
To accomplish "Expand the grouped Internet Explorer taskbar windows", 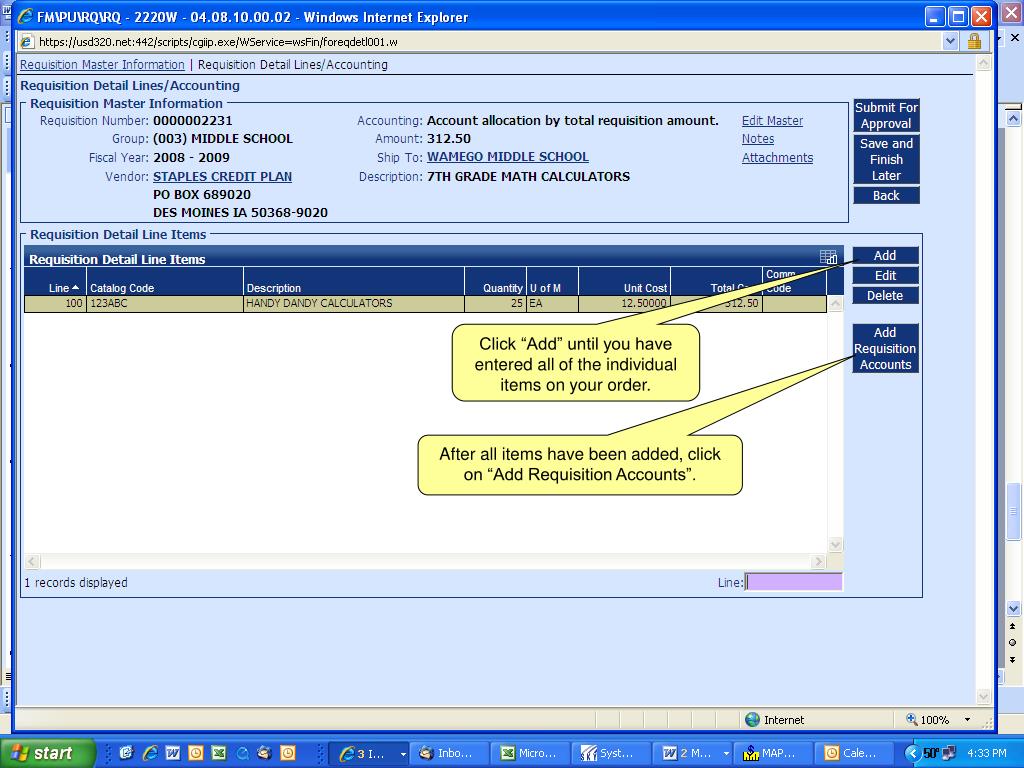I will click(x=402, y=753).
